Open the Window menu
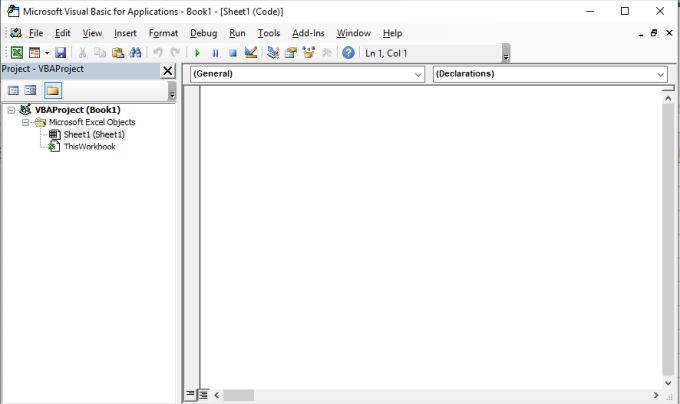The image size is (680, 404). (353, 33)
